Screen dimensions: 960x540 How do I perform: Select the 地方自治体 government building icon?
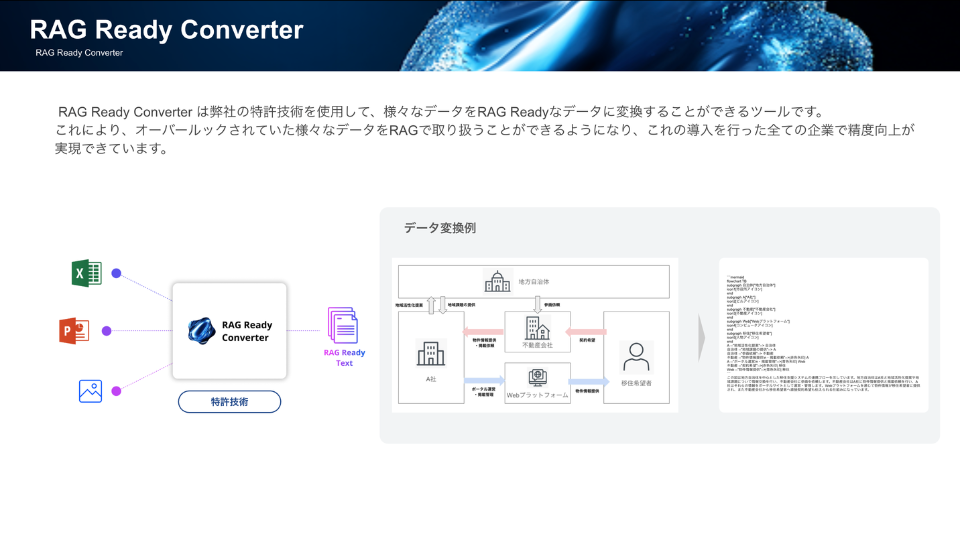(497, 281)
